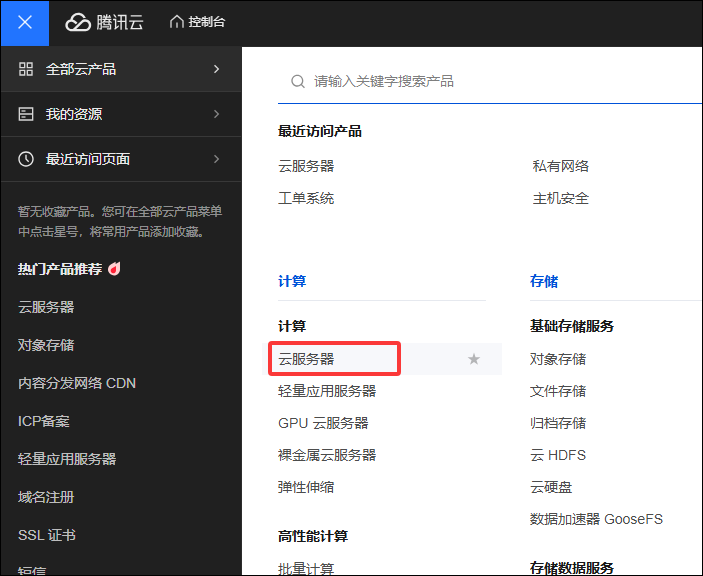Screen dimensions: 703x576
Task: Open 对象存储 under 基础存储服务
Action: pyautogui.click(x=558, y=359)
